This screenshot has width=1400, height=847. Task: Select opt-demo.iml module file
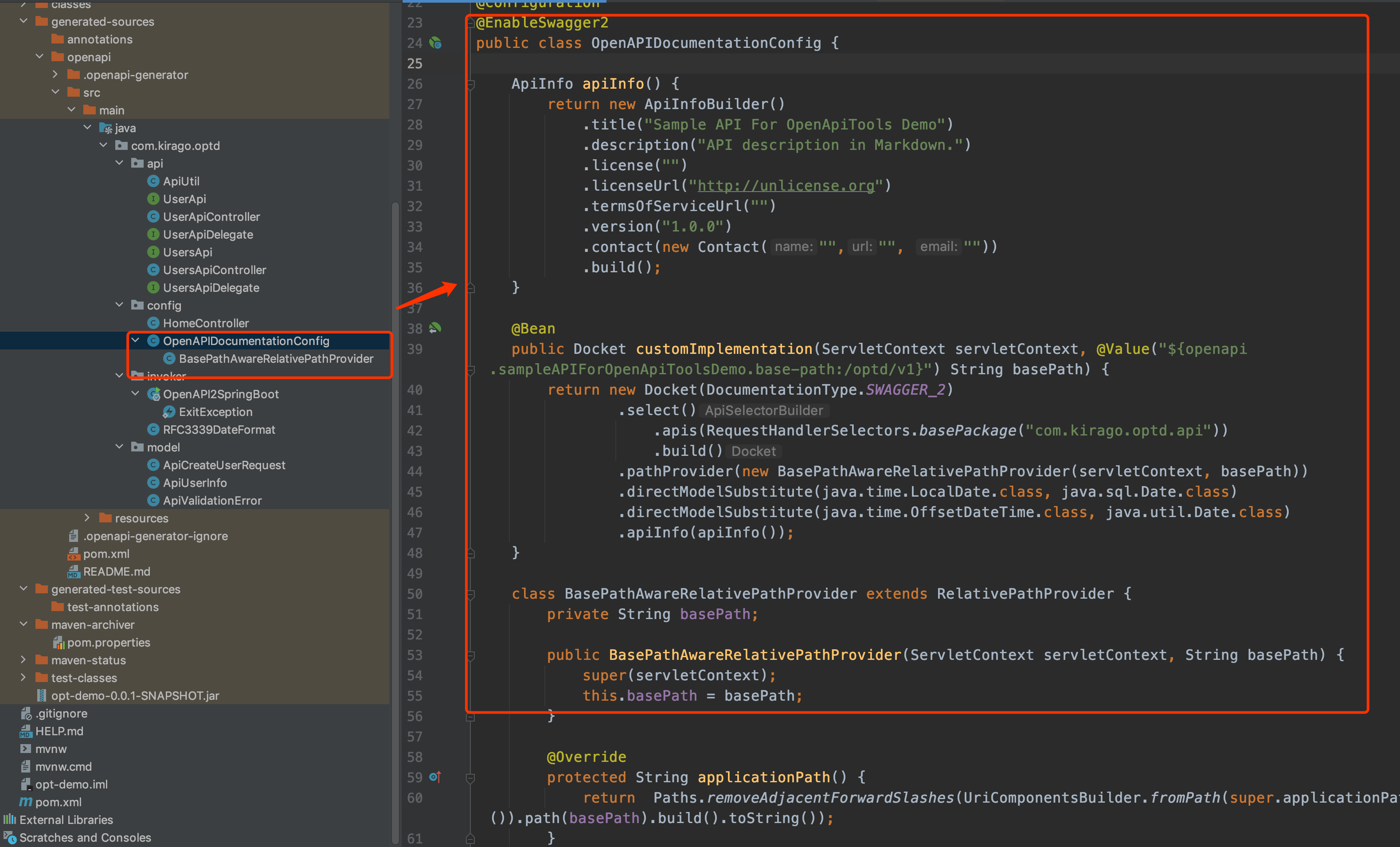(x=71, y=784)
